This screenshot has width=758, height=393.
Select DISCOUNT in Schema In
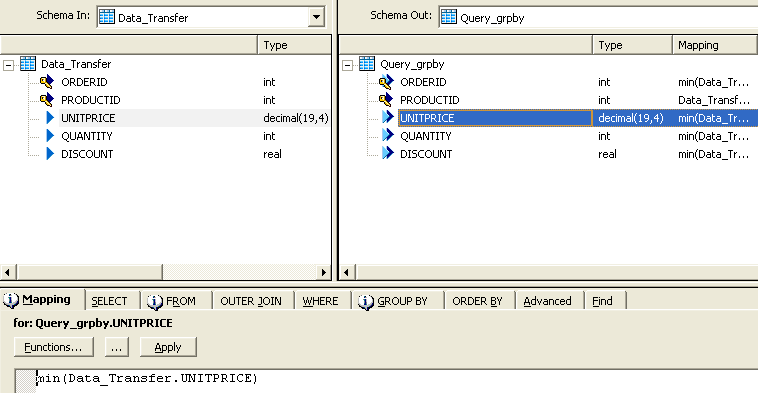click(x=87, y=154)
